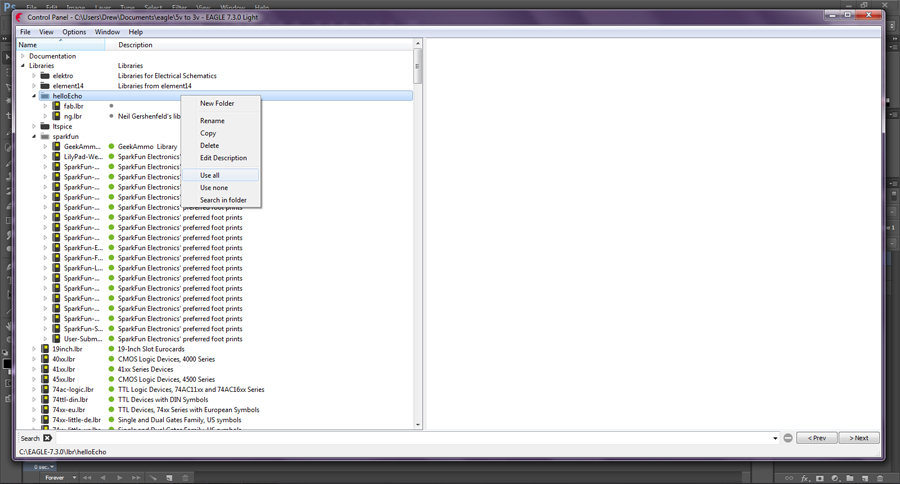Viewport: 900px width, 484px height.
Task: Expand the SparkFun-E... library arrow
Action: (45, 248)
